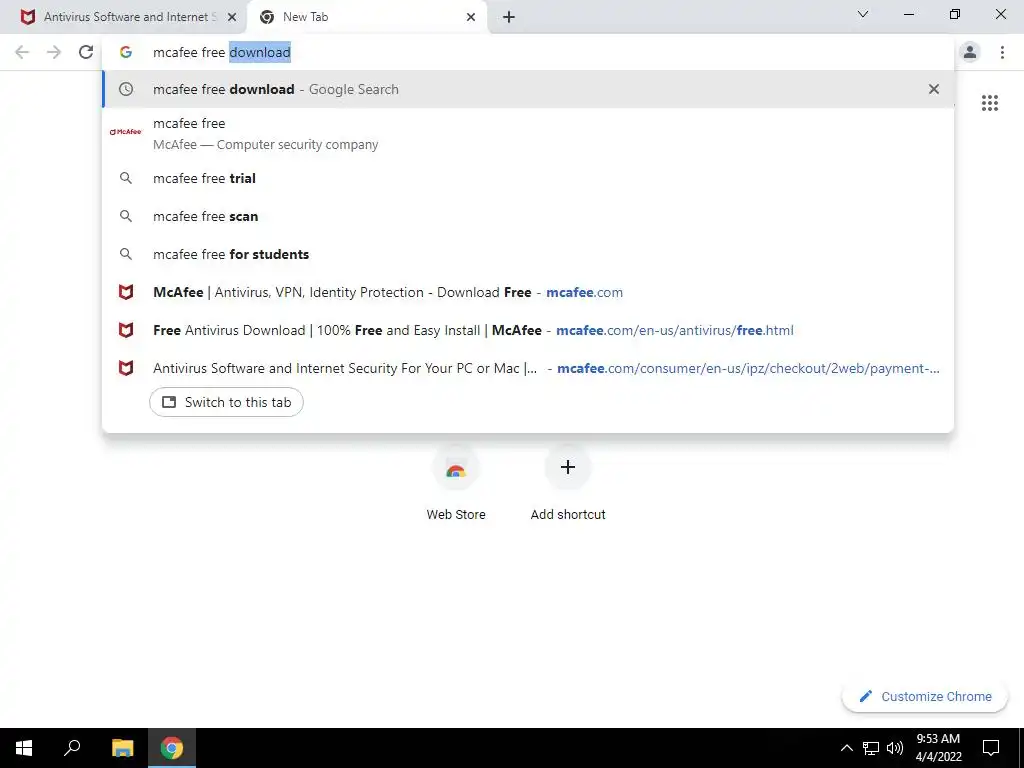Select the New Tab tab
The image size is (1024, 768).
pyautogui.click(x=366, y=17)
